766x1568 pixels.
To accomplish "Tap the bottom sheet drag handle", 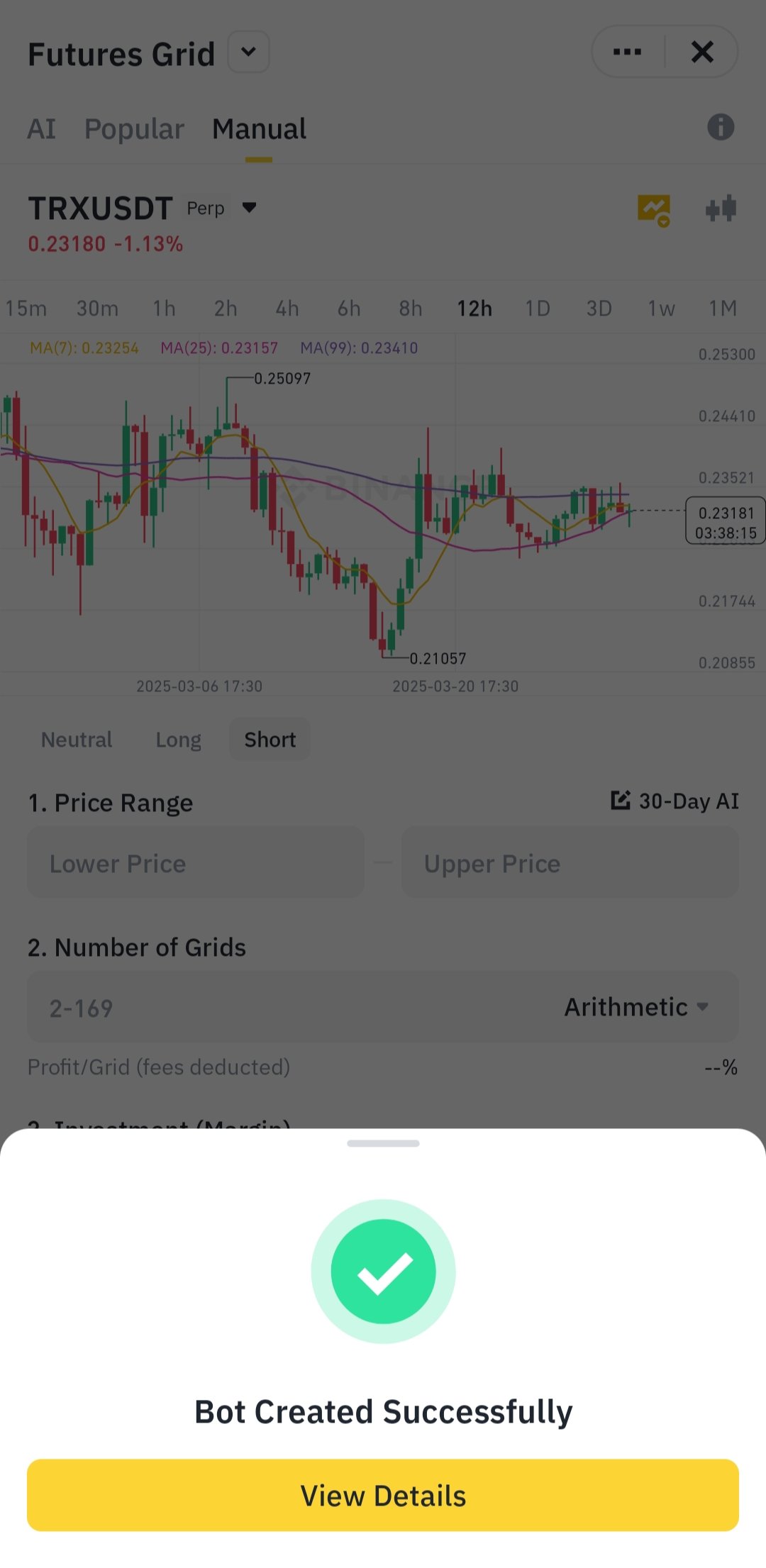I will [x=383, y=1143].
